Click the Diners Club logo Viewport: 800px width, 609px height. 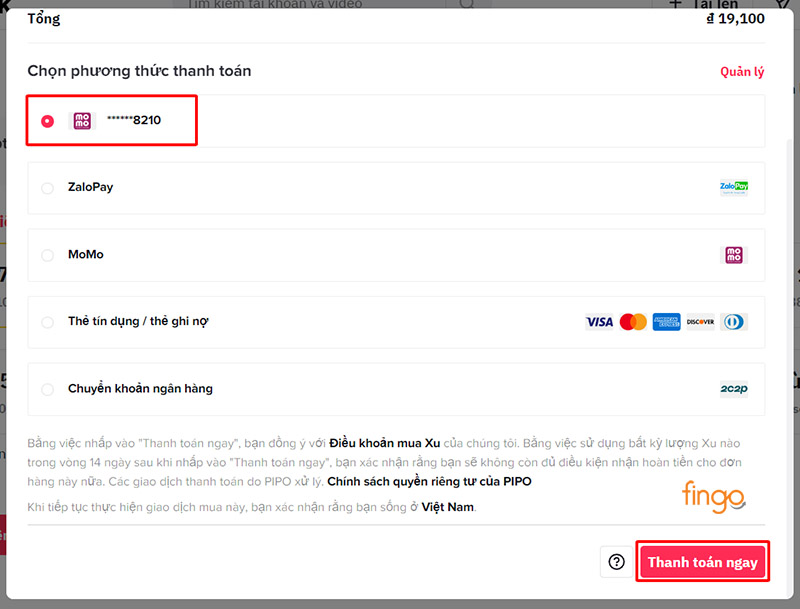tap(734, 322)
